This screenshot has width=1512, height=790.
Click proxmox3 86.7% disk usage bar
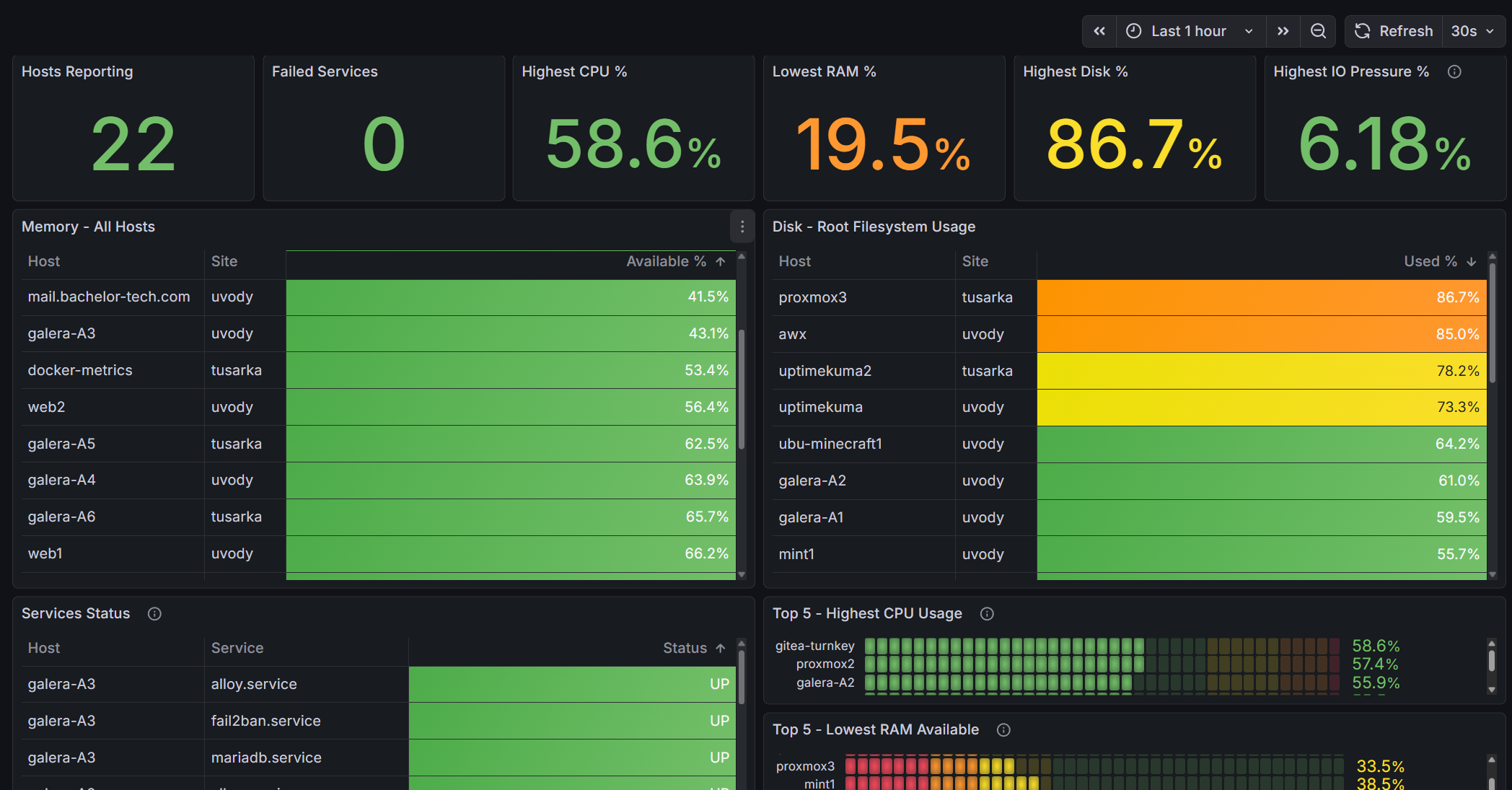1261,297
